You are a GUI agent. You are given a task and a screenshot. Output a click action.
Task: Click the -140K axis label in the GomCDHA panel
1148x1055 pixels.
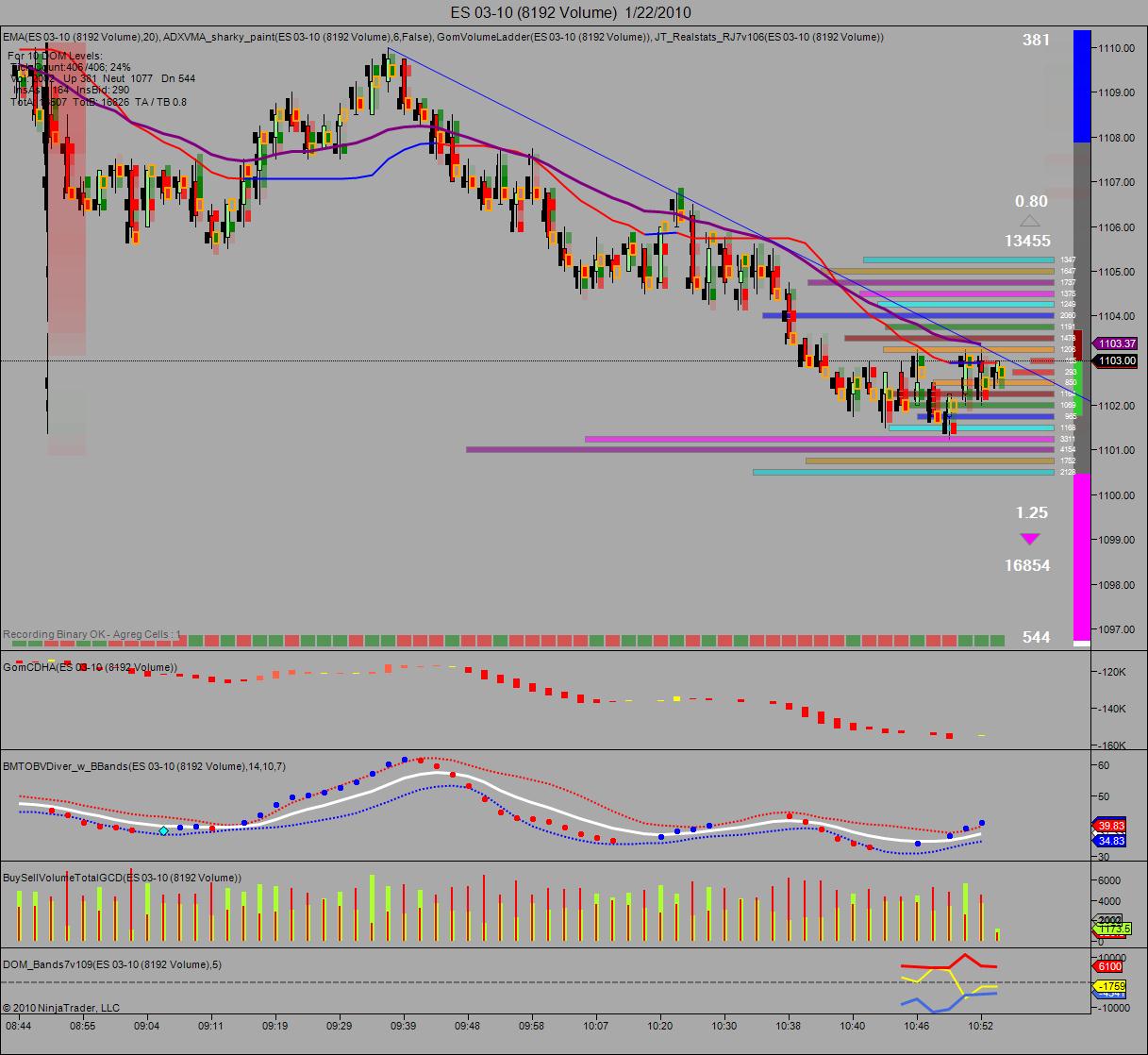1110,709
